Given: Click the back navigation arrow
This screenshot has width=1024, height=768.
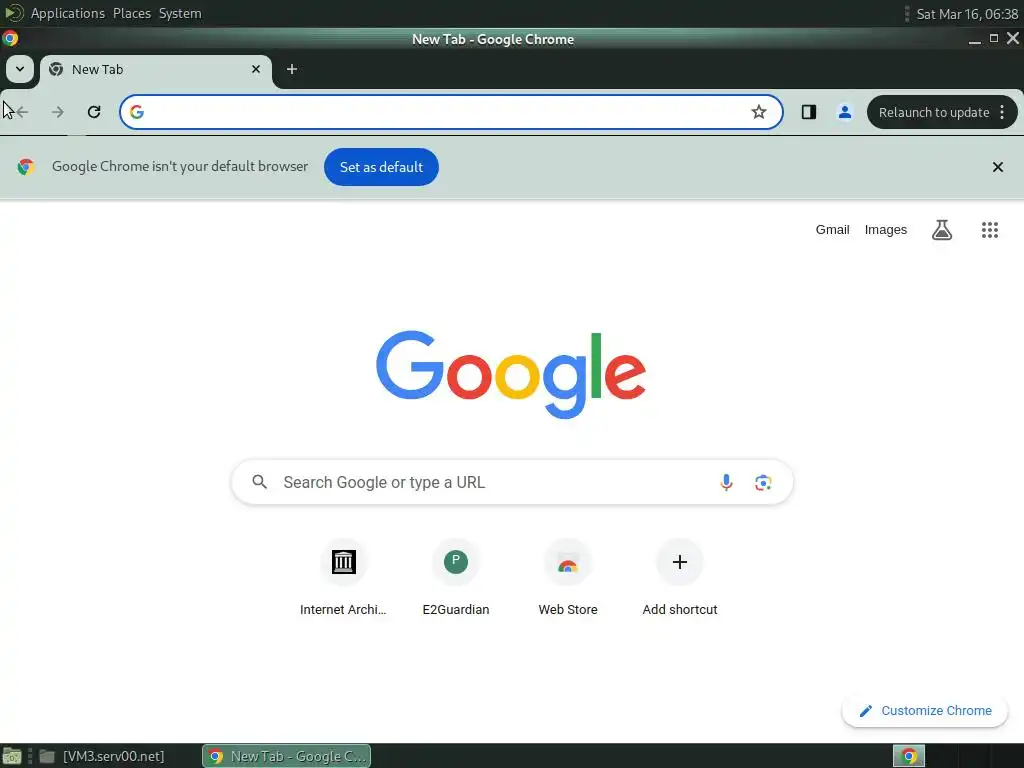Looking at the screenshot, I should pos(22,112).
